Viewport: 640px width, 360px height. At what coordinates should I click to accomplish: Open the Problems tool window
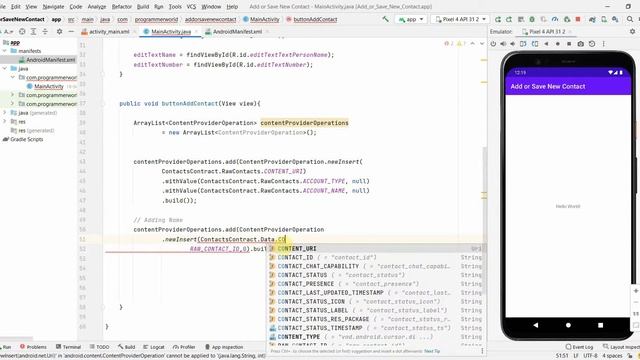[x=33, y=347]
